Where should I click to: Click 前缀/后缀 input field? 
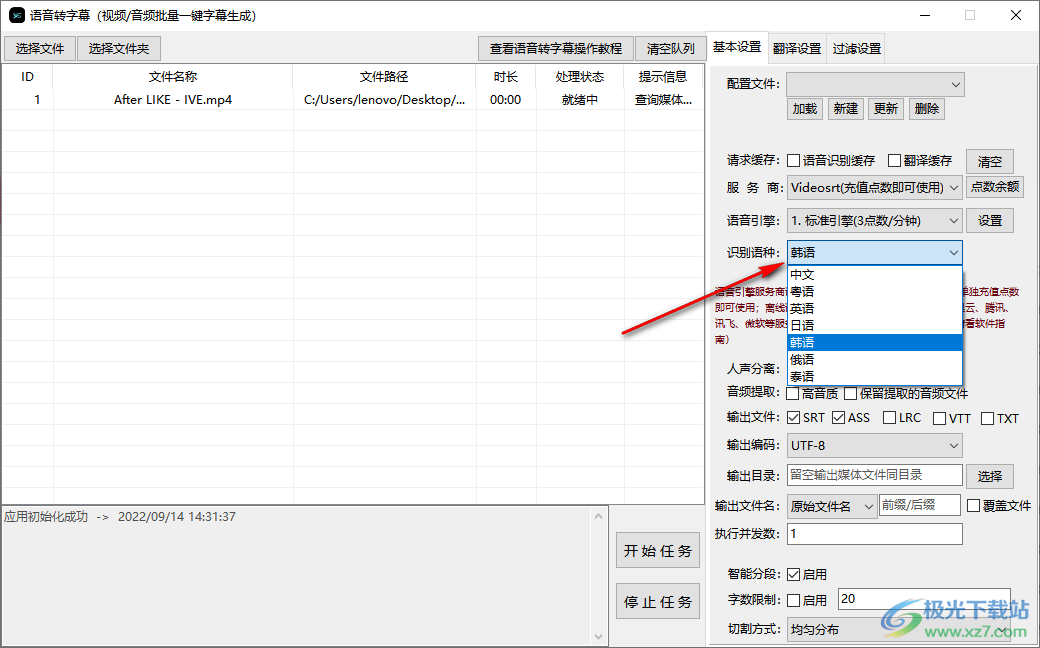919,505
